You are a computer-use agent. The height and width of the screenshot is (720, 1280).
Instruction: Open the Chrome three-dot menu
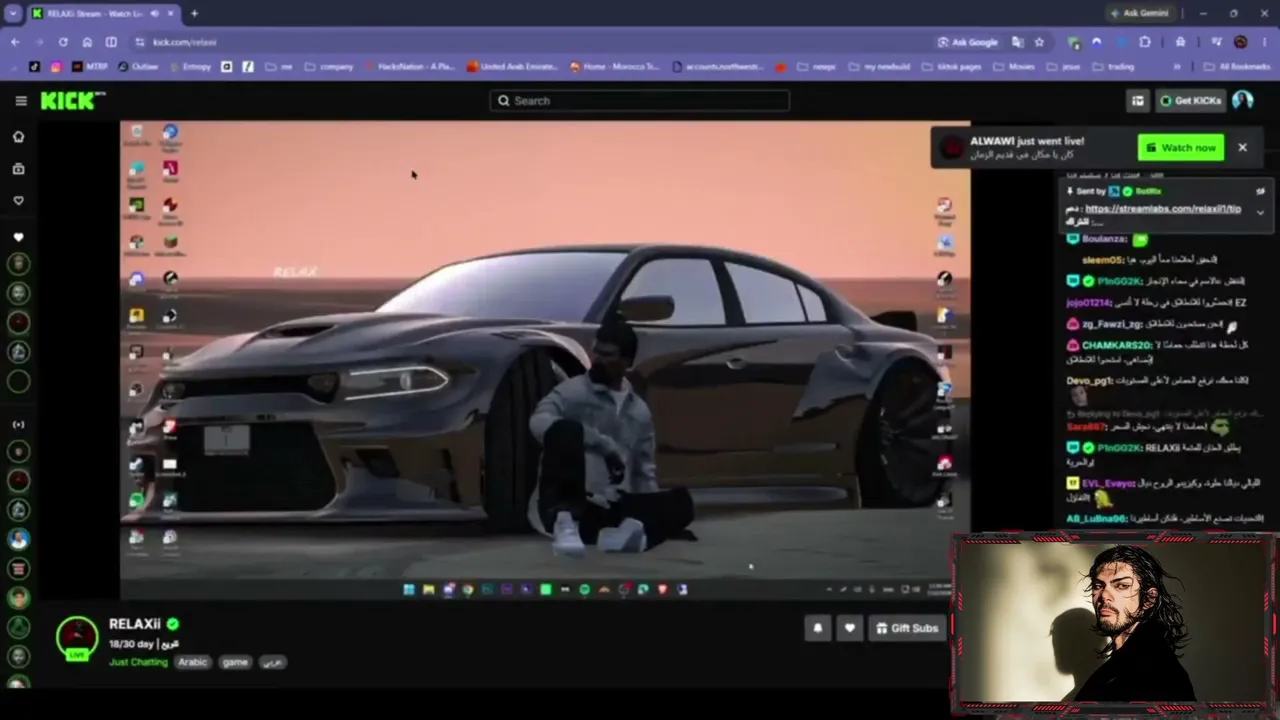tap(1264, 42)
